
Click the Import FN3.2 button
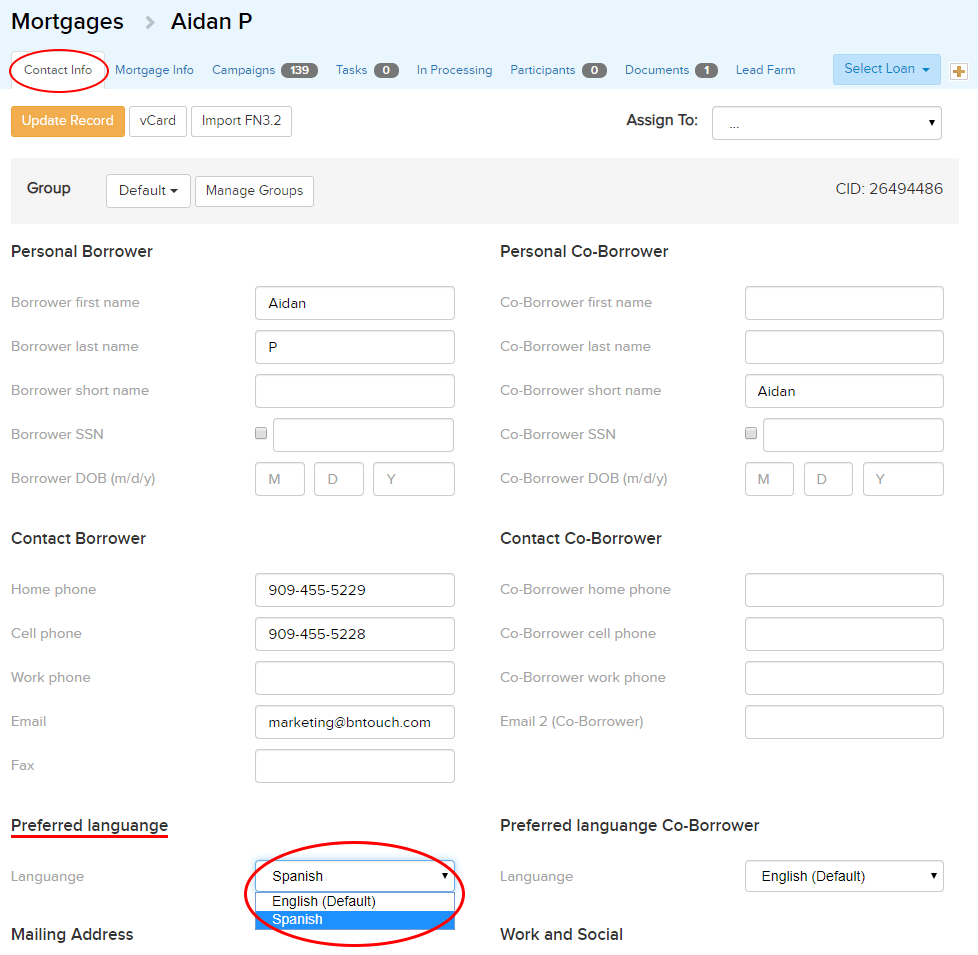[x=241, y=121]
